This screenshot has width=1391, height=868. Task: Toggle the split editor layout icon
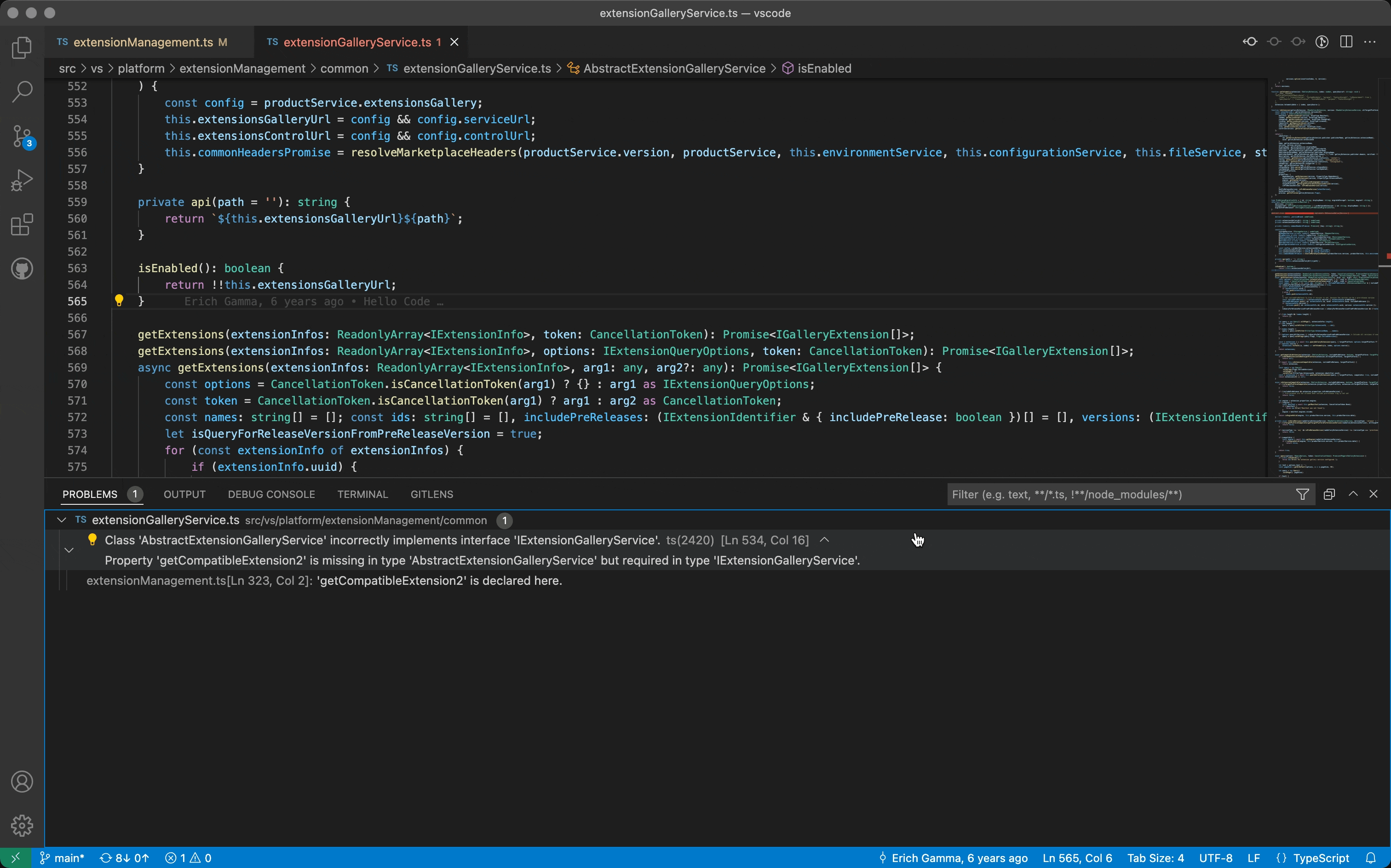point(1346,41)
